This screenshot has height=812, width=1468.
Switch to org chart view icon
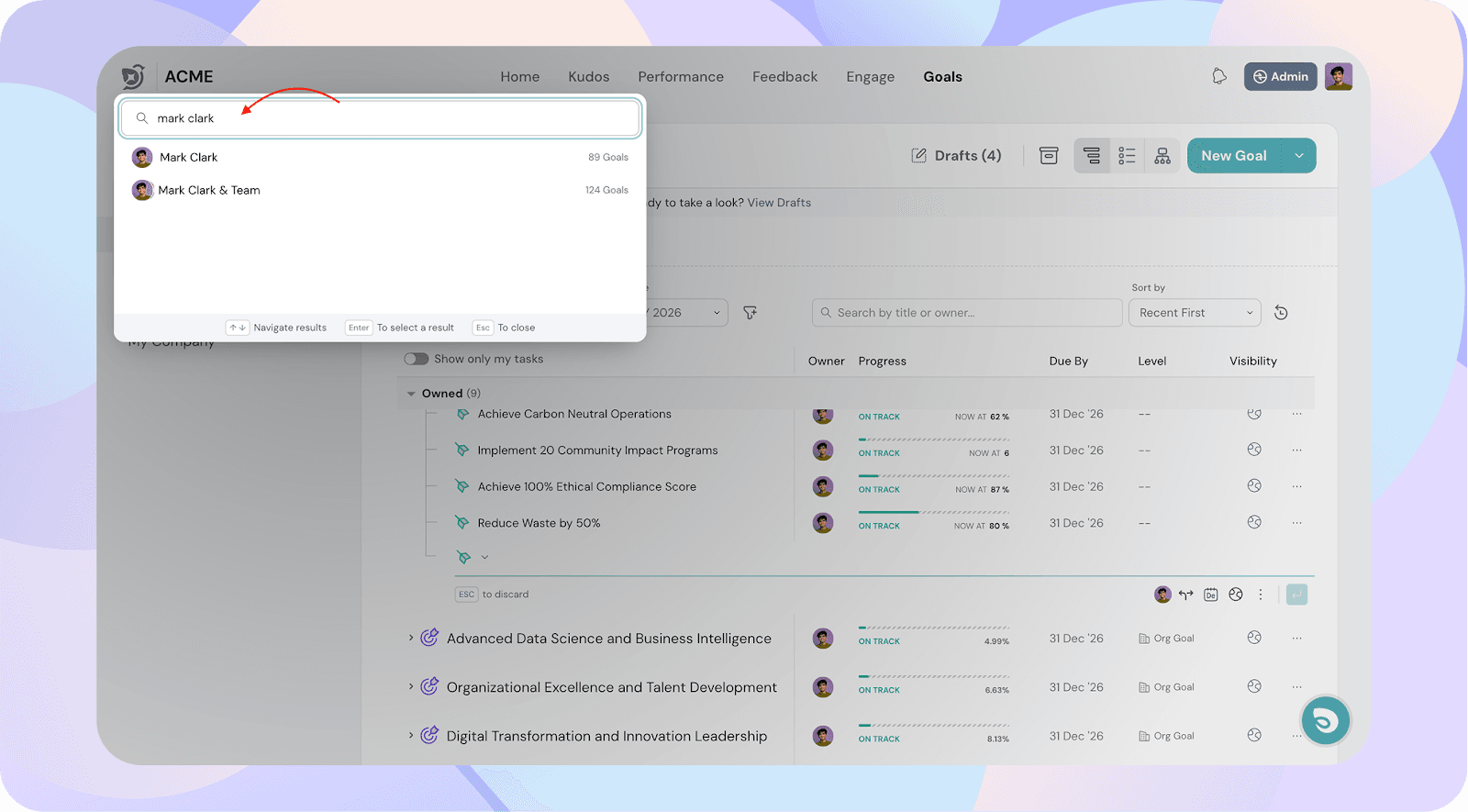1162,156
